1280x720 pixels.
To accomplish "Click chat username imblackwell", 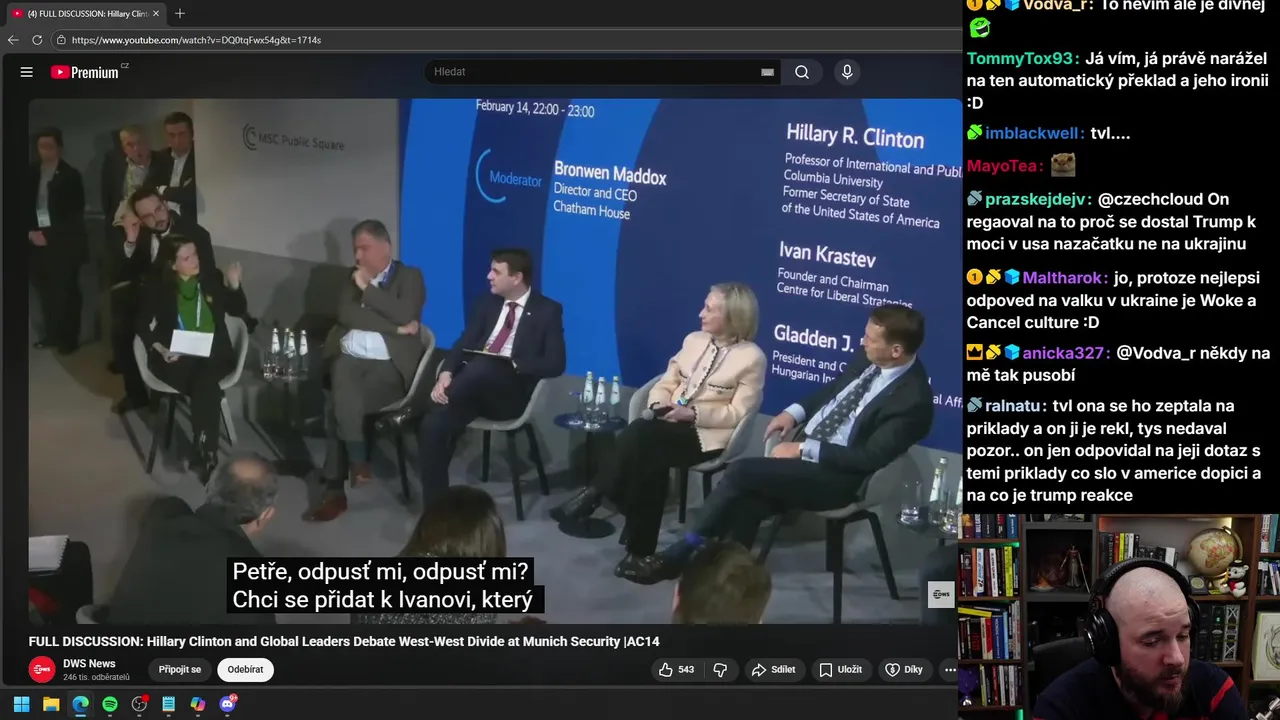I will [x=1033, y=133].
